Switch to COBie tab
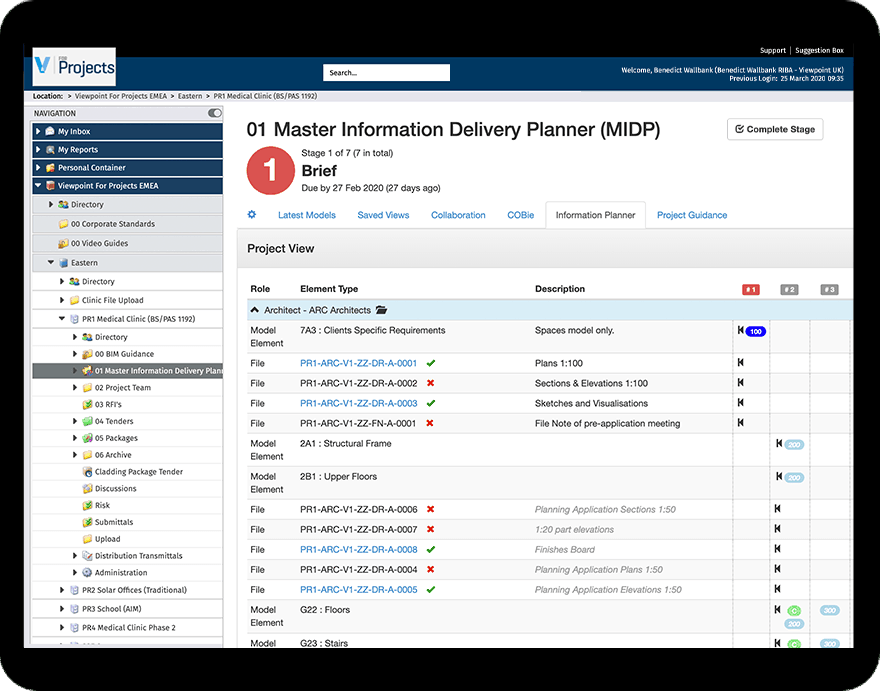 coord(521,215)
